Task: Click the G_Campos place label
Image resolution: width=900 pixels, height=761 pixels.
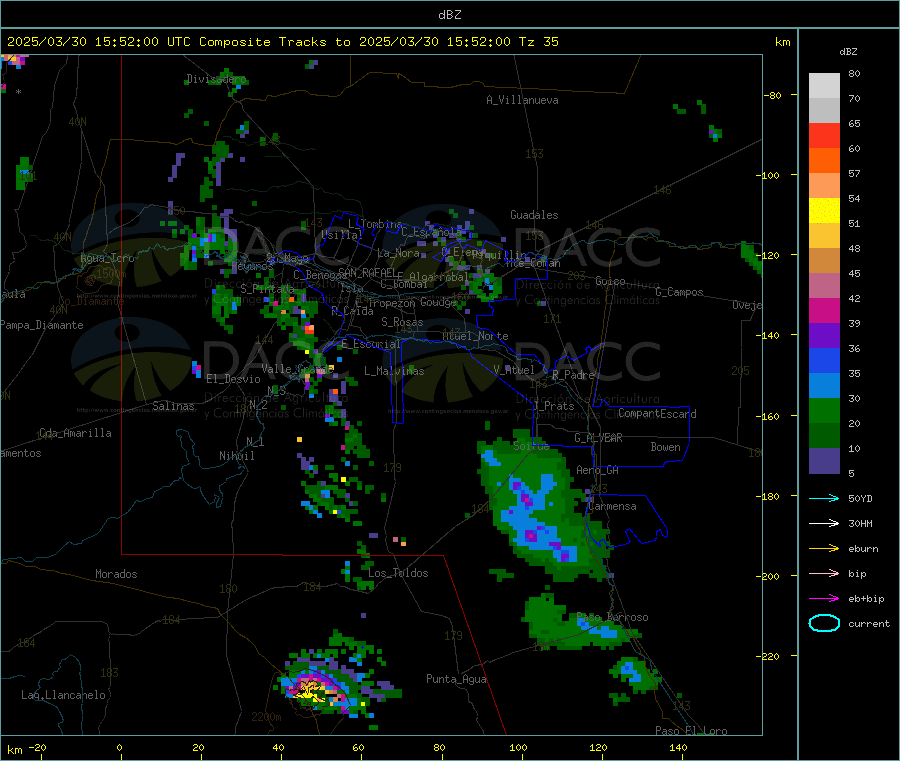Action: click(679, 292)
